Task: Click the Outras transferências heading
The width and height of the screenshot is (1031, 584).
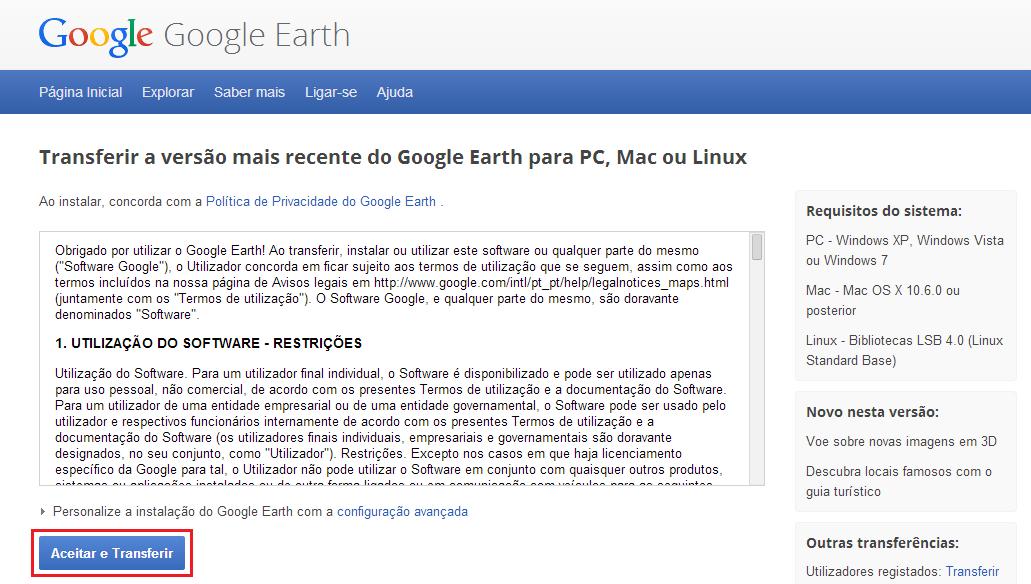Action: (882, 543)
